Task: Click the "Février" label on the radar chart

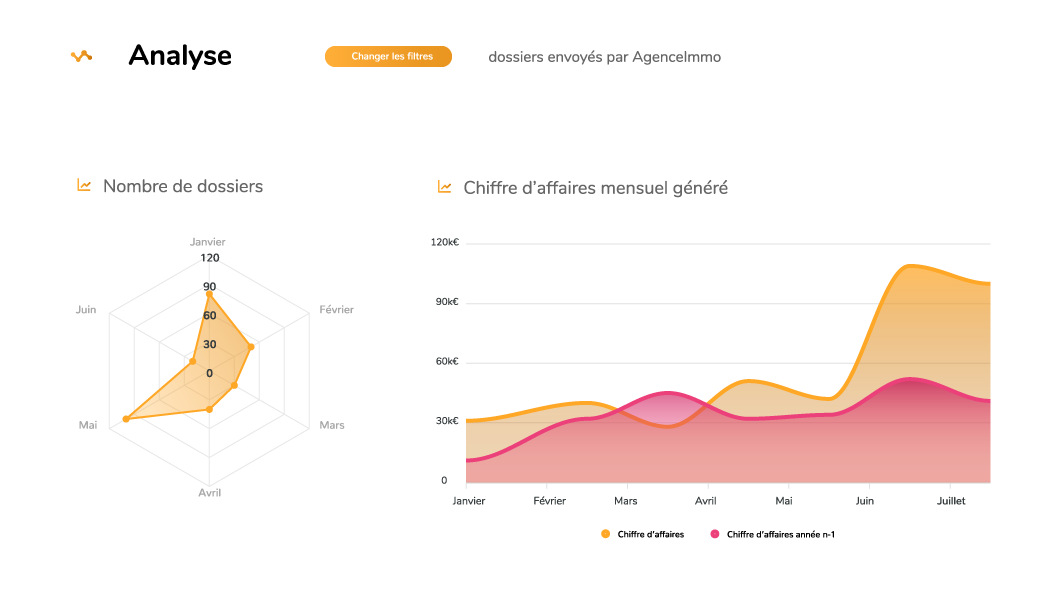Action: (x=337, y=310)
